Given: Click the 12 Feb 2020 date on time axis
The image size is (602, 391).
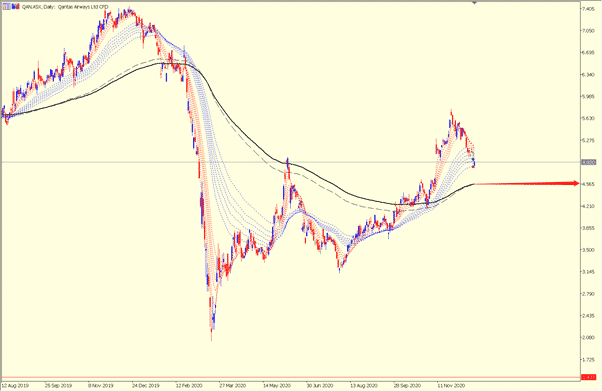Looking at the screenshot, I should pyautogui.click(x=189, y=385).
